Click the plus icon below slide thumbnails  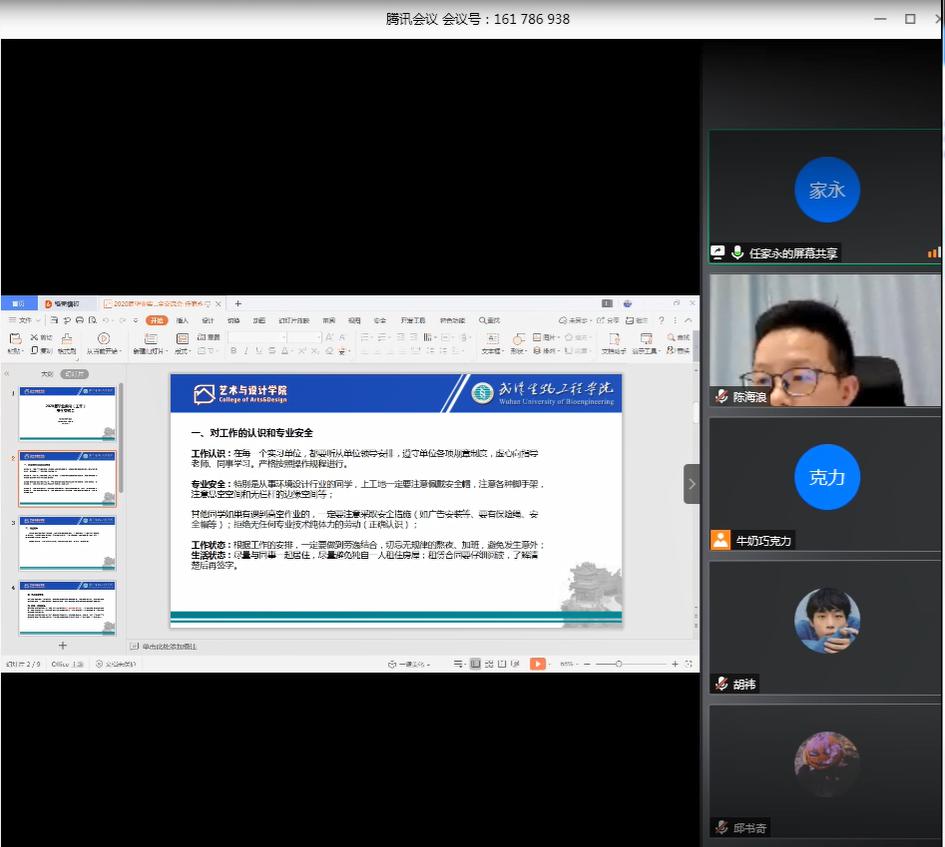(x=62, y=646)
